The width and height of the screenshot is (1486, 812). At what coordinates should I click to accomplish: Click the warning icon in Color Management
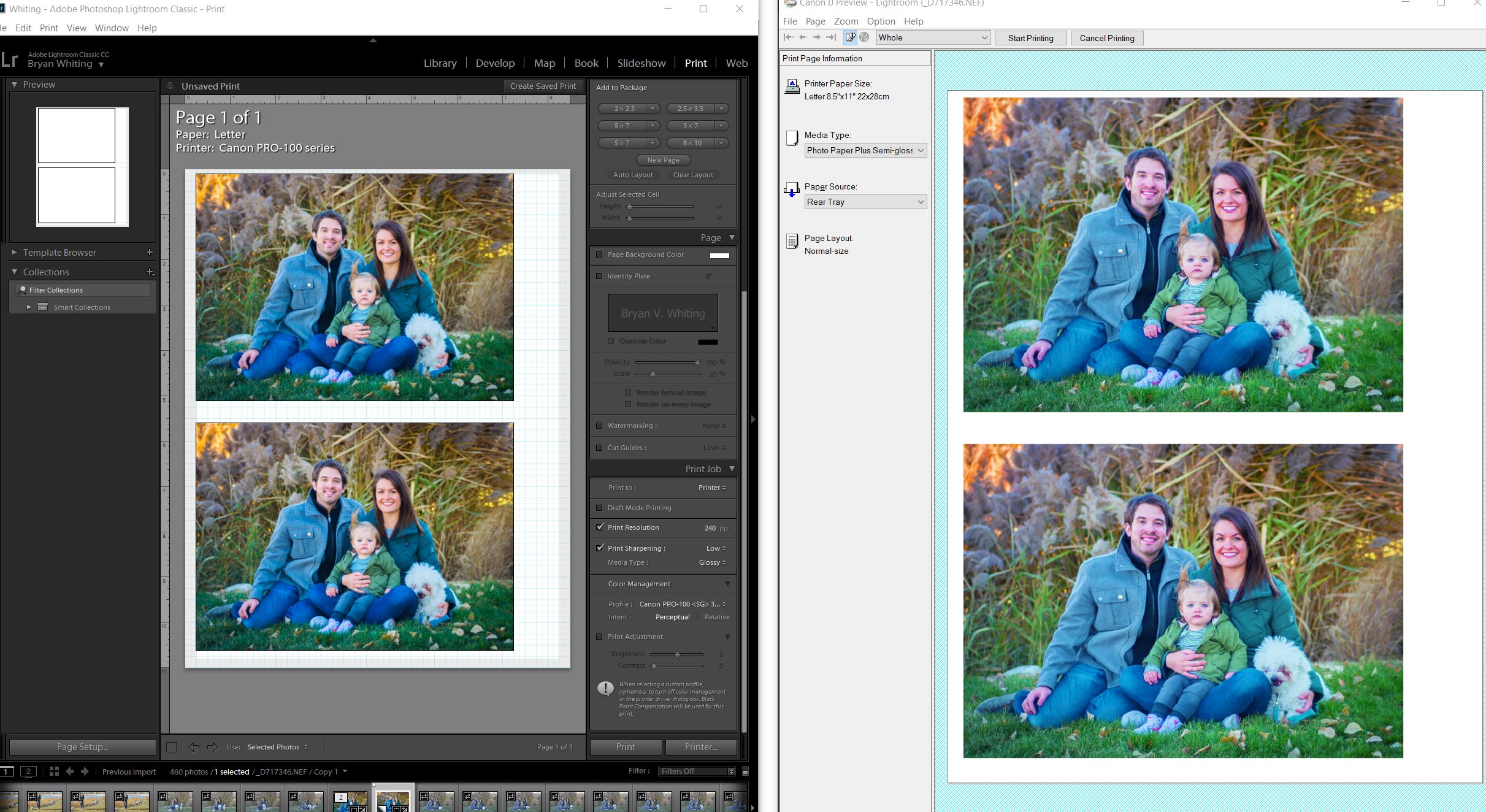click(x=605, y=689)
